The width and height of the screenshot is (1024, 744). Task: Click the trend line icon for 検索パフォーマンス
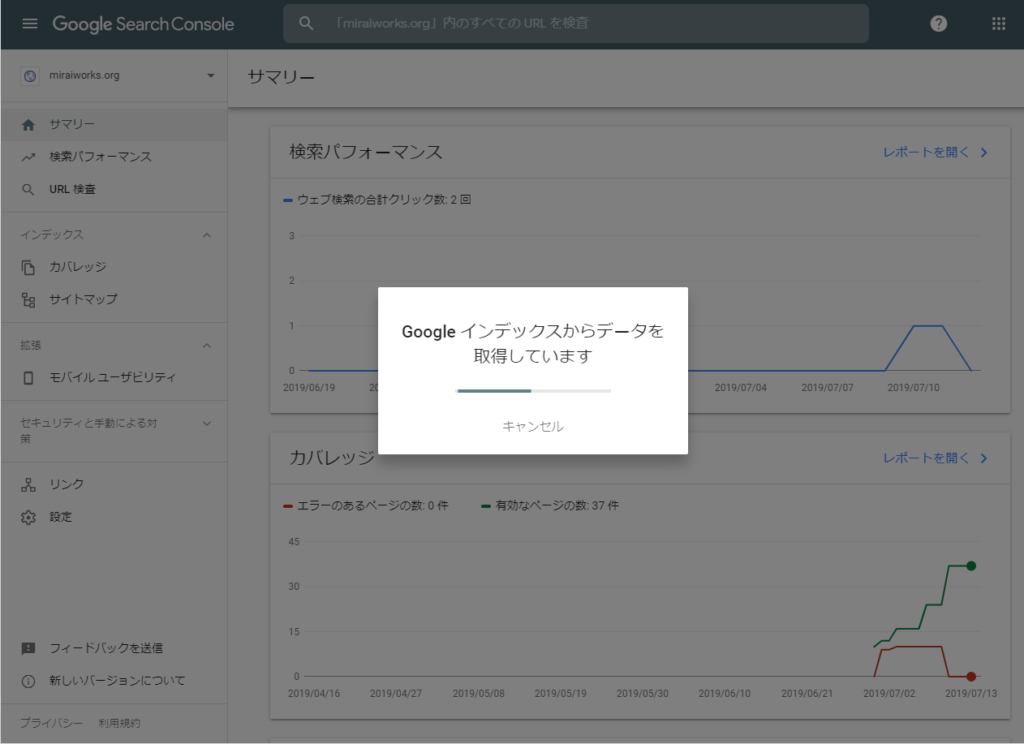28,157
